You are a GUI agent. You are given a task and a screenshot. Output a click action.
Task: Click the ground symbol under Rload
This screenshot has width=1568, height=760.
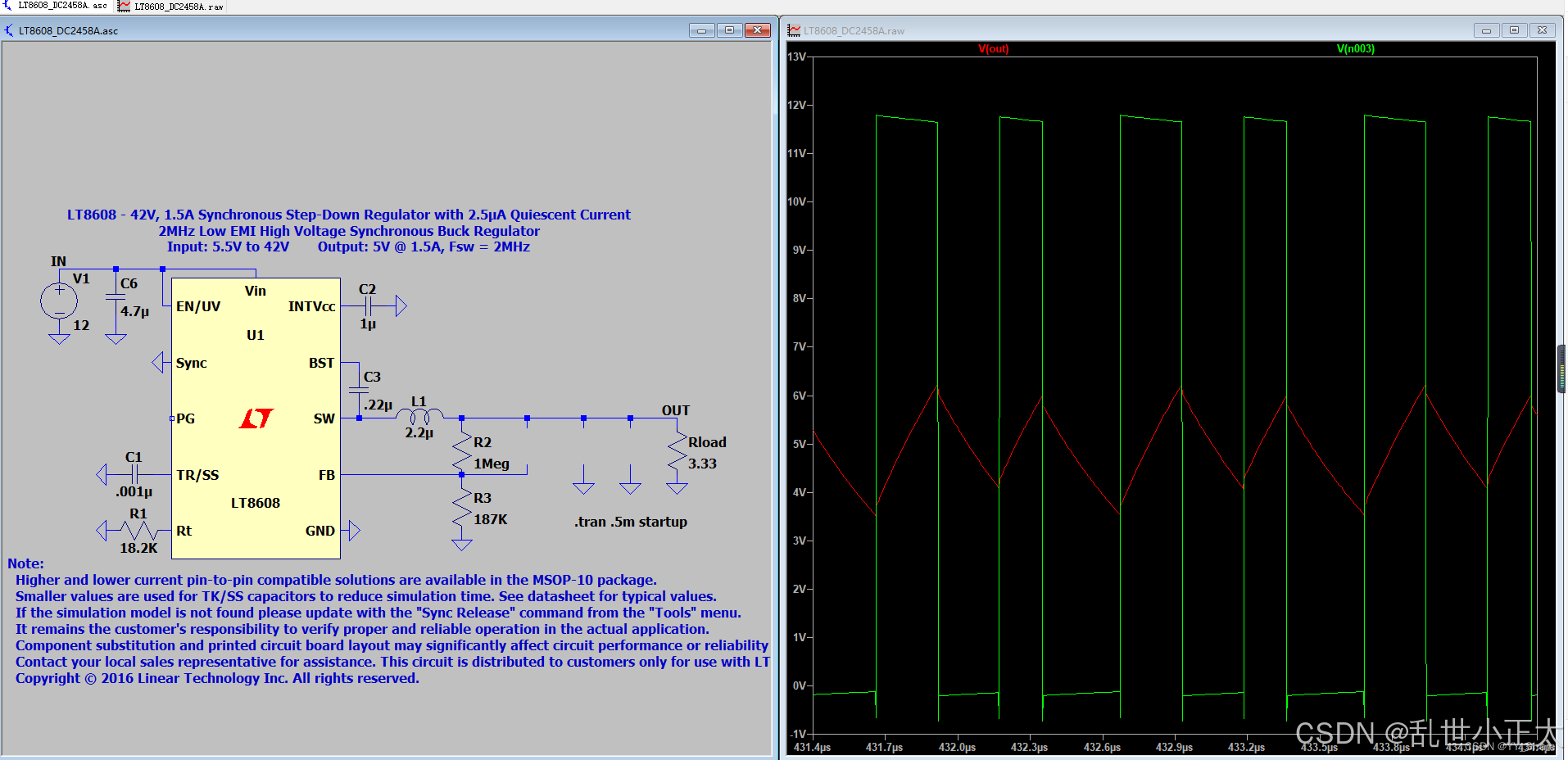(677, 488)
